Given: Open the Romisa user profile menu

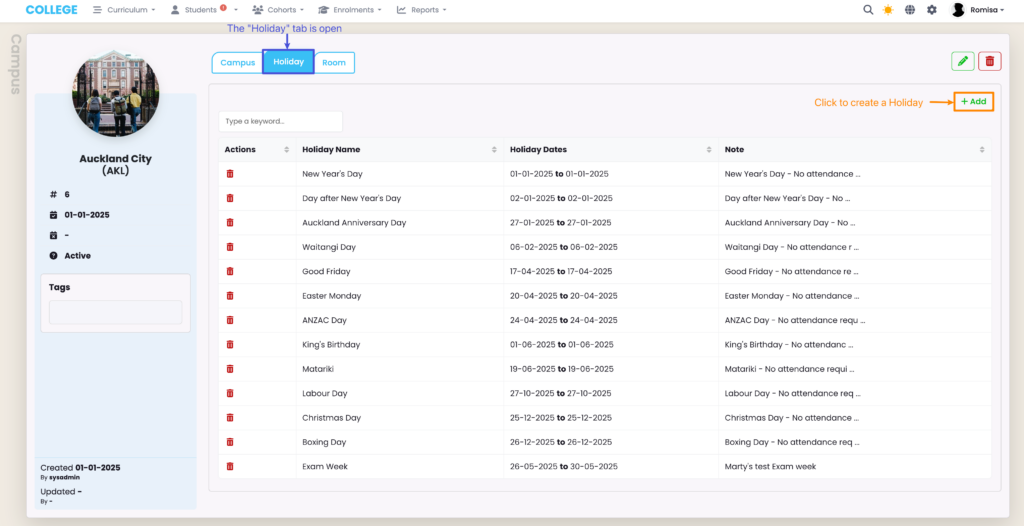Looking at the screenshot, I should 973,10.
